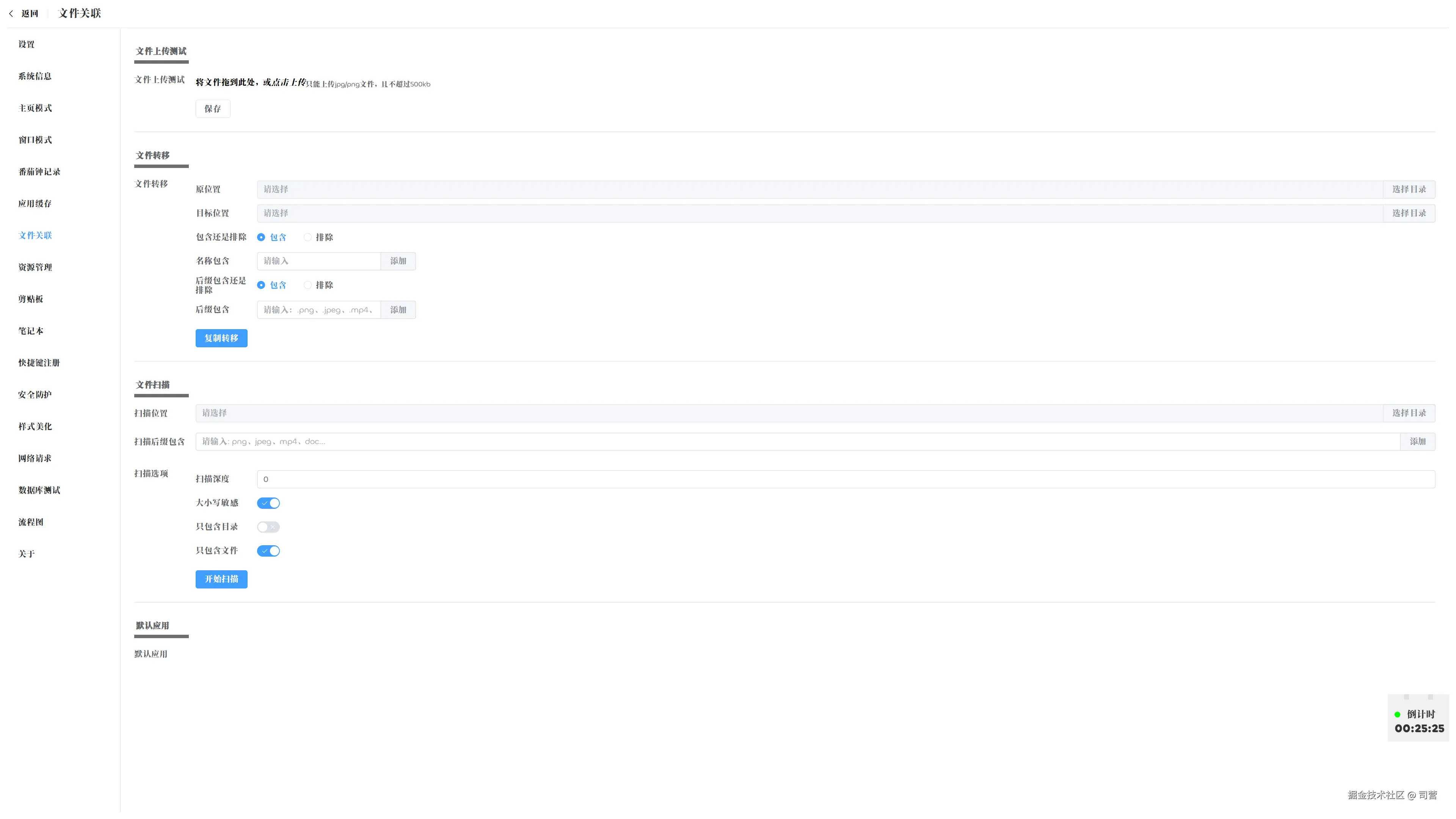Click the 复制转移 button
The width and height of the screenshot is (1456, 819).
(x=221, y=338)
